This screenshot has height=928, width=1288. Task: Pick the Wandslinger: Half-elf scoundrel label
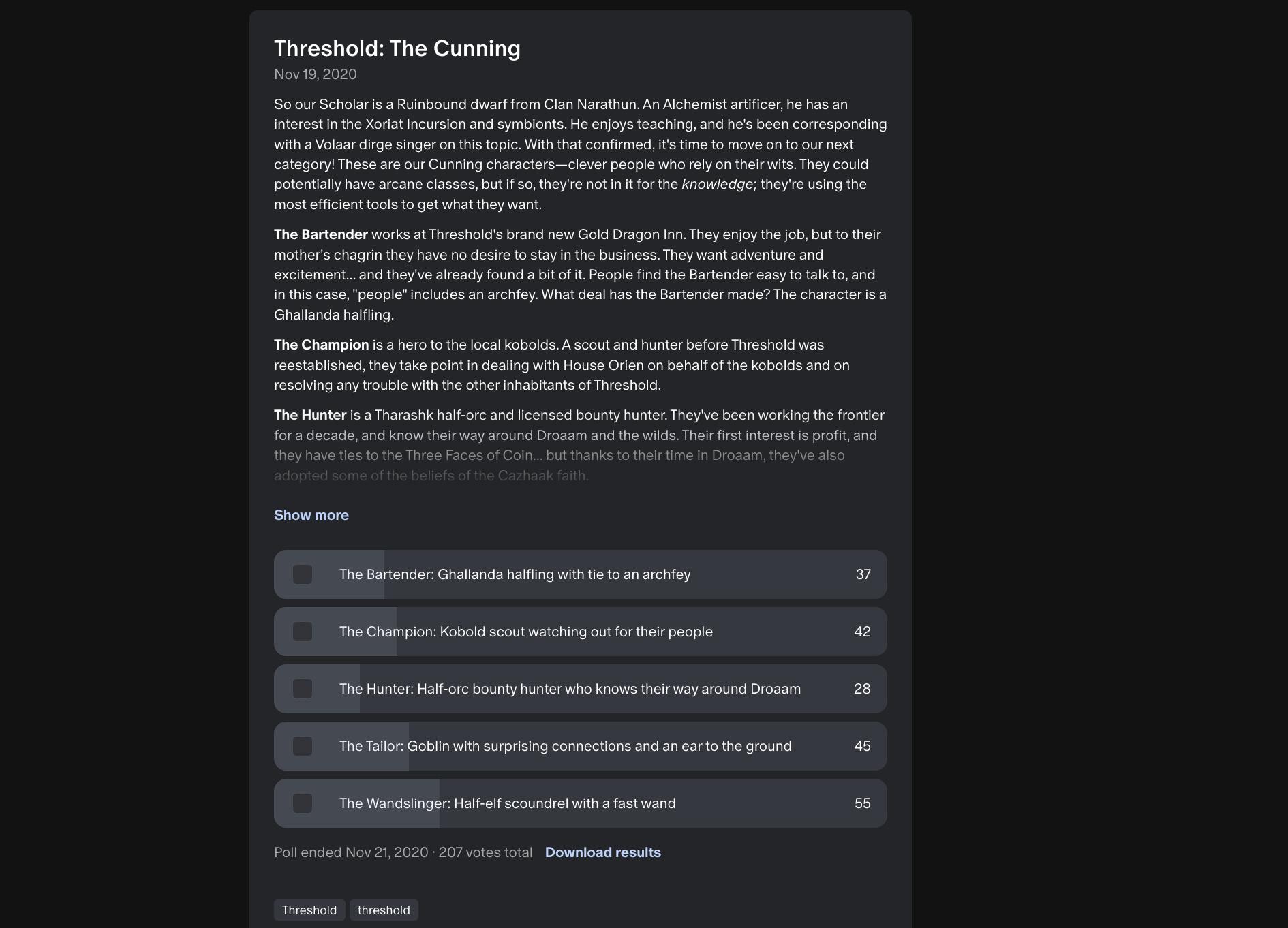point(507,803)
